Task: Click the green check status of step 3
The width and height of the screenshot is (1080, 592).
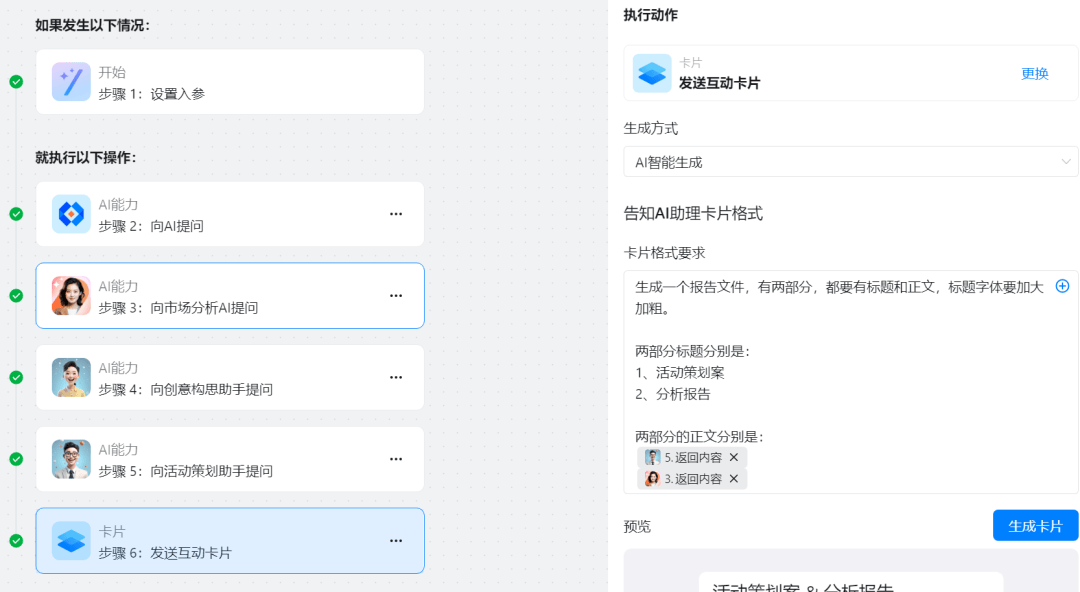Action: 16,296
